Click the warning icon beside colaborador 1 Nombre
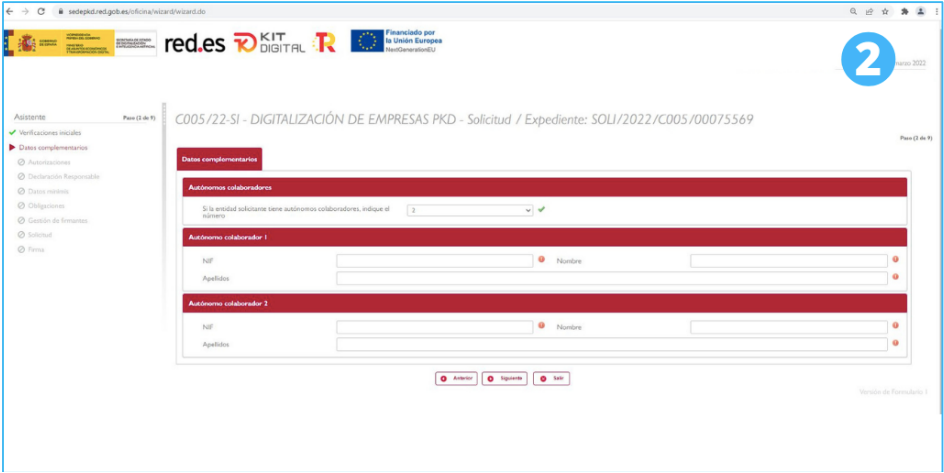Screen dimensions: 944x473 (895, 259)
